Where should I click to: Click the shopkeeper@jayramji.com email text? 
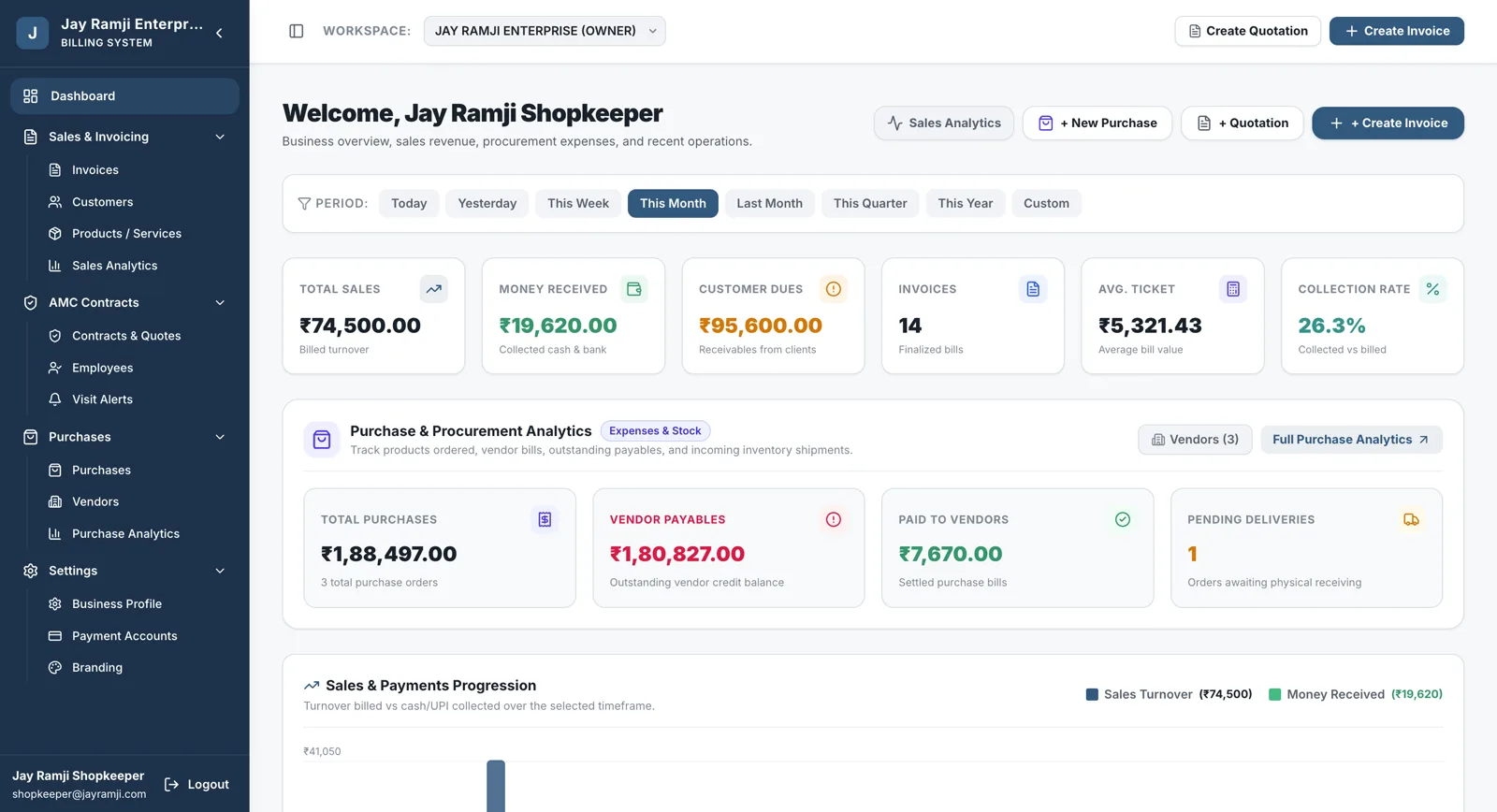coord(80,794)
